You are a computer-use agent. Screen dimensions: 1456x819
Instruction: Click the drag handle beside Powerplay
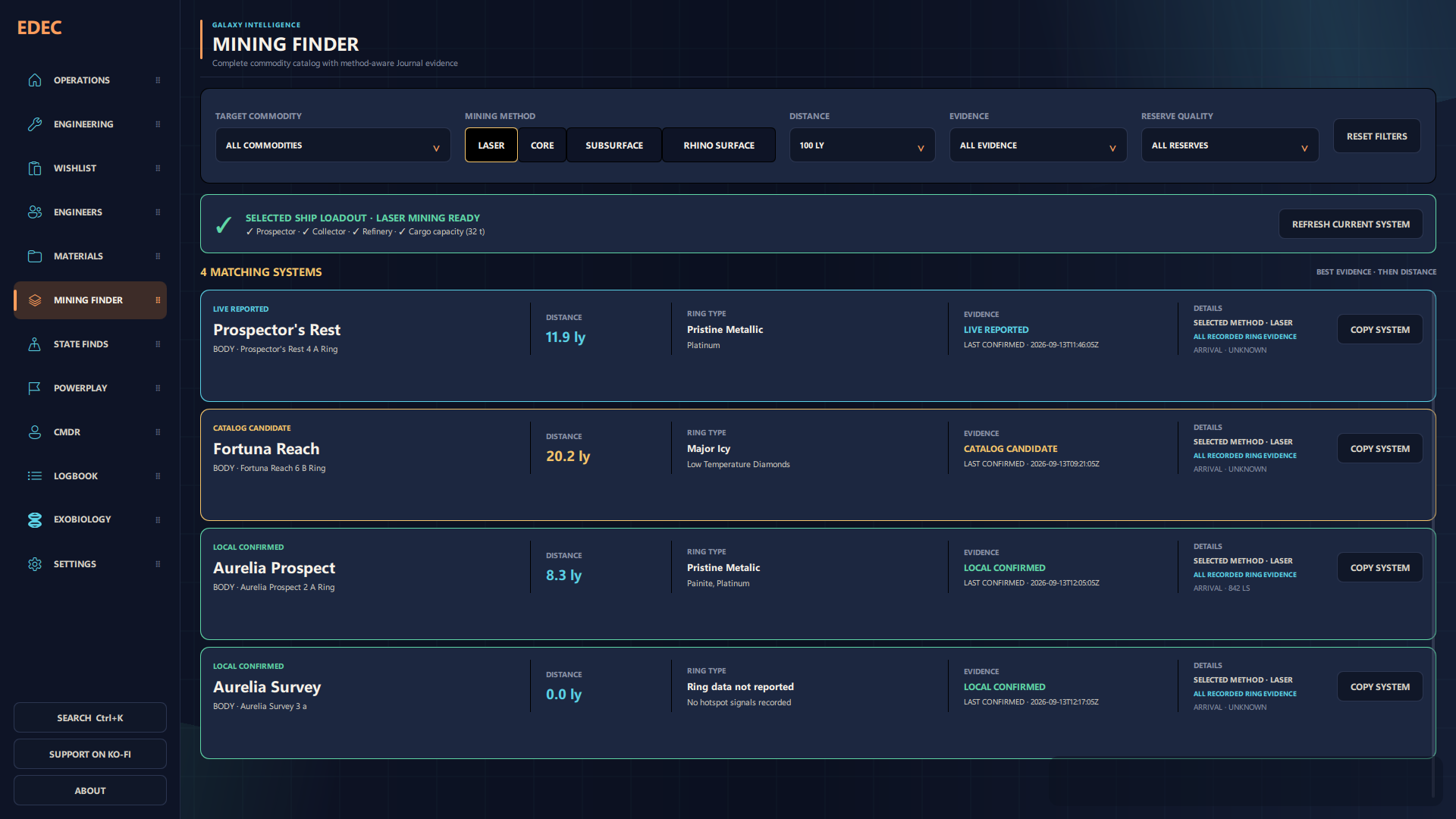pos(158,388)
